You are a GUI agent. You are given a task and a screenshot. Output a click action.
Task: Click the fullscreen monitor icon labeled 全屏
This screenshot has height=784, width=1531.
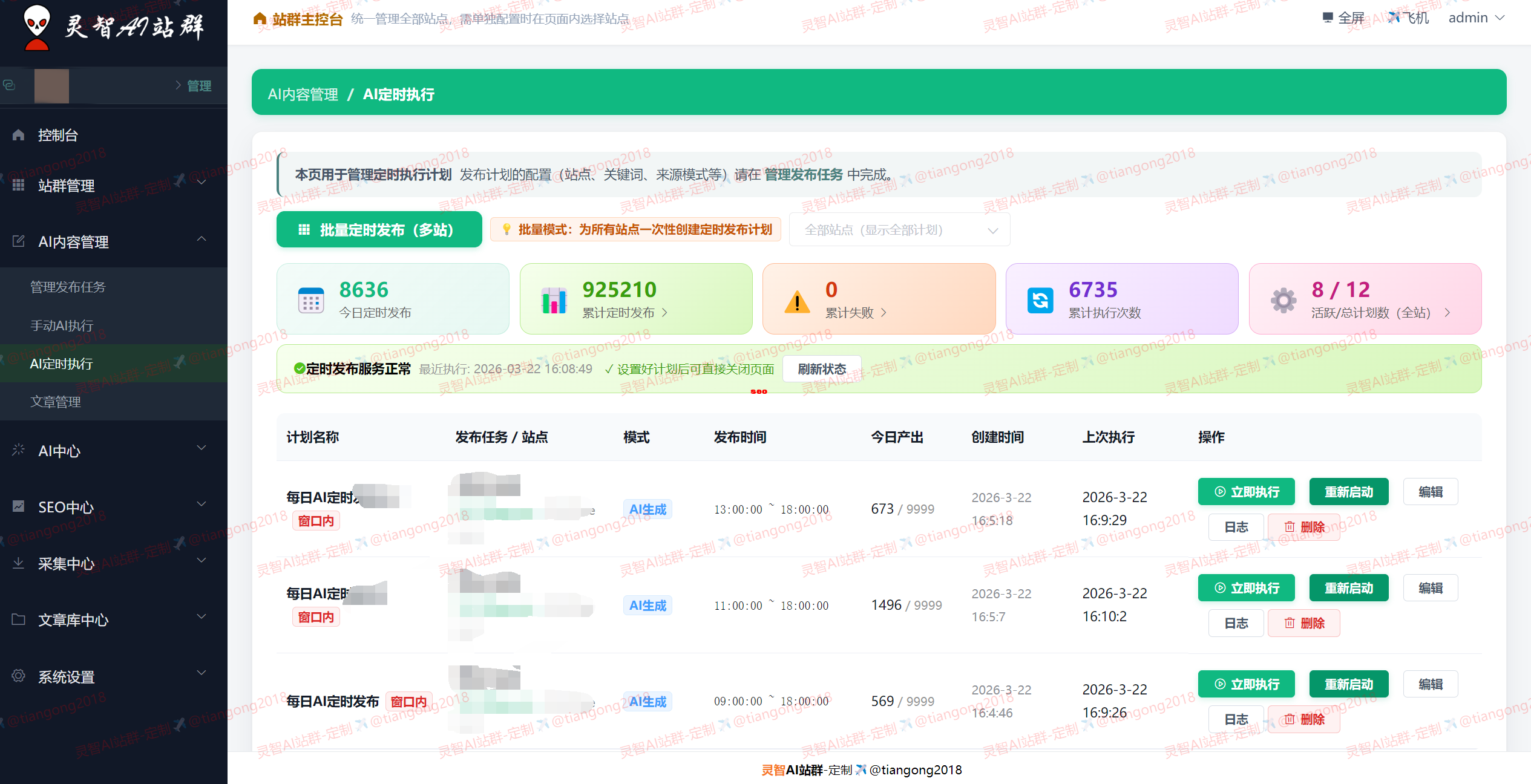point(1328,17)
